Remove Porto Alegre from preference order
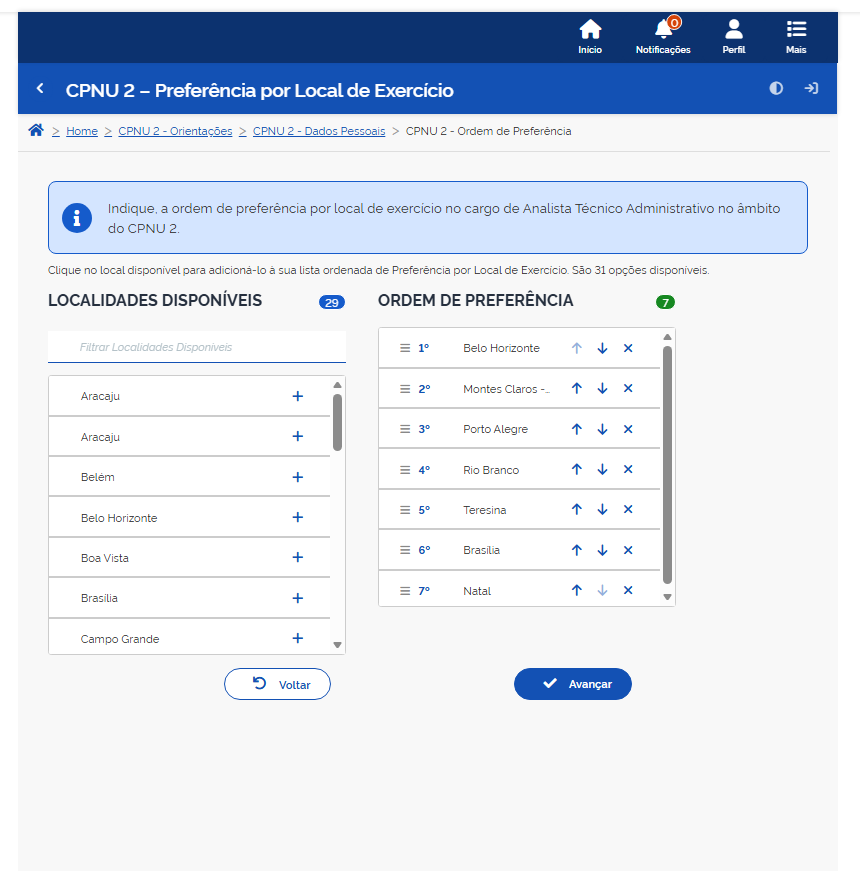Image resolution: width=860 pixels, height=871 pixels. point(628,429)
